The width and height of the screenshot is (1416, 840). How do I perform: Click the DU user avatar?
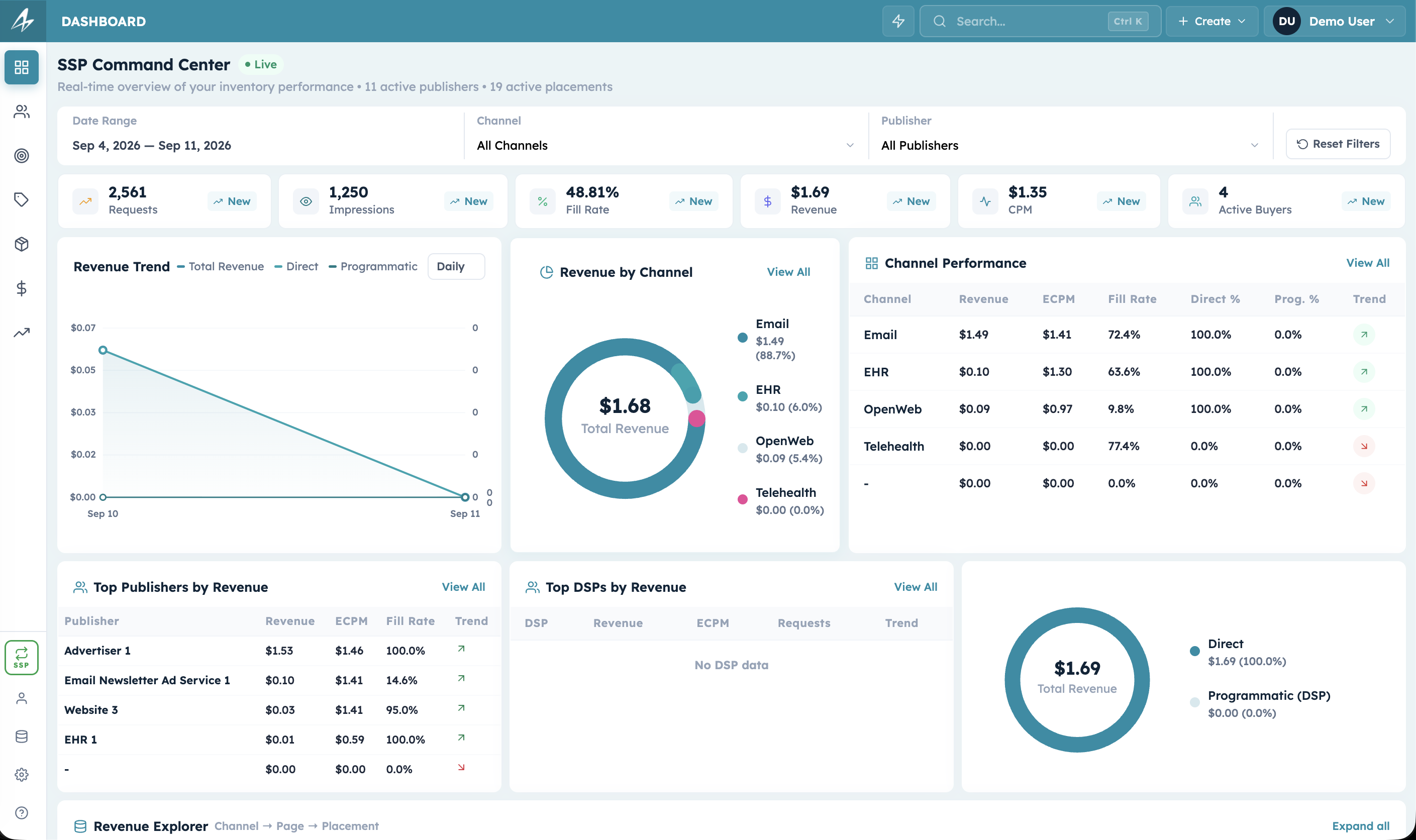click(1286, 22)
